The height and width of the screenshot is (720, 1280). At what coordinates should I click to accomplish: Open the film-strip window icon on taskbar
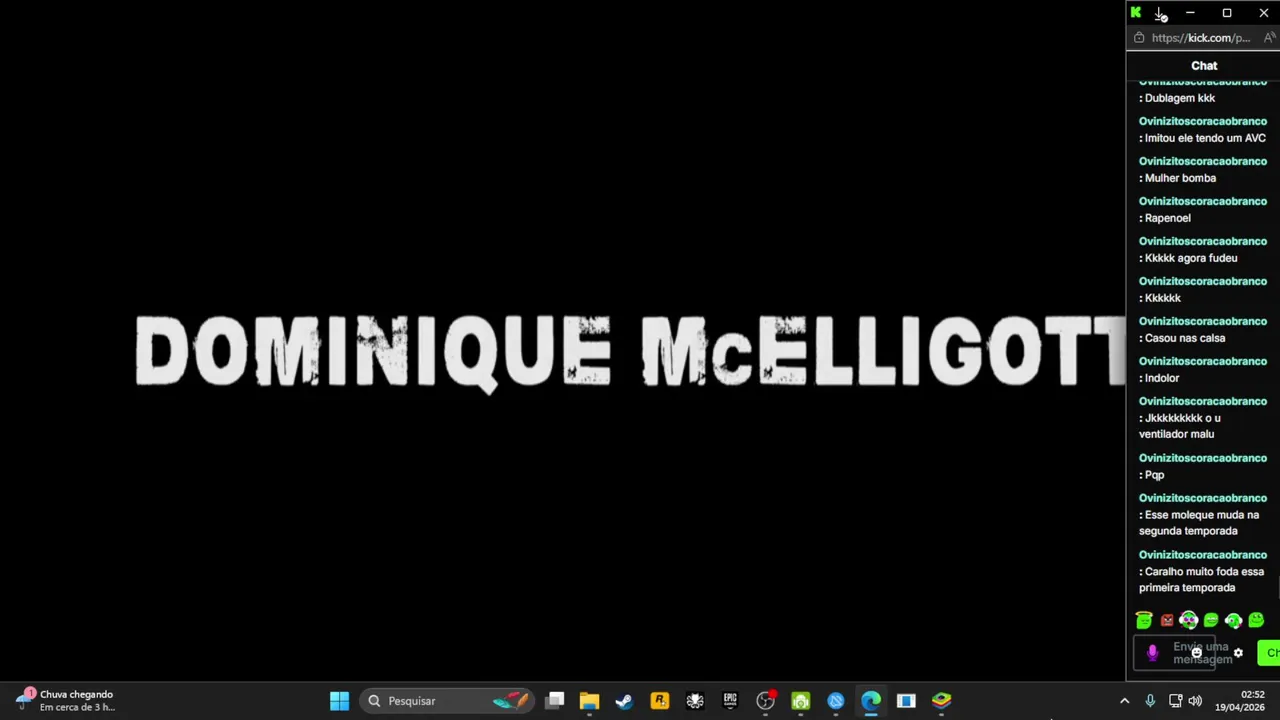pyautogui.click(x=906, y=701)
